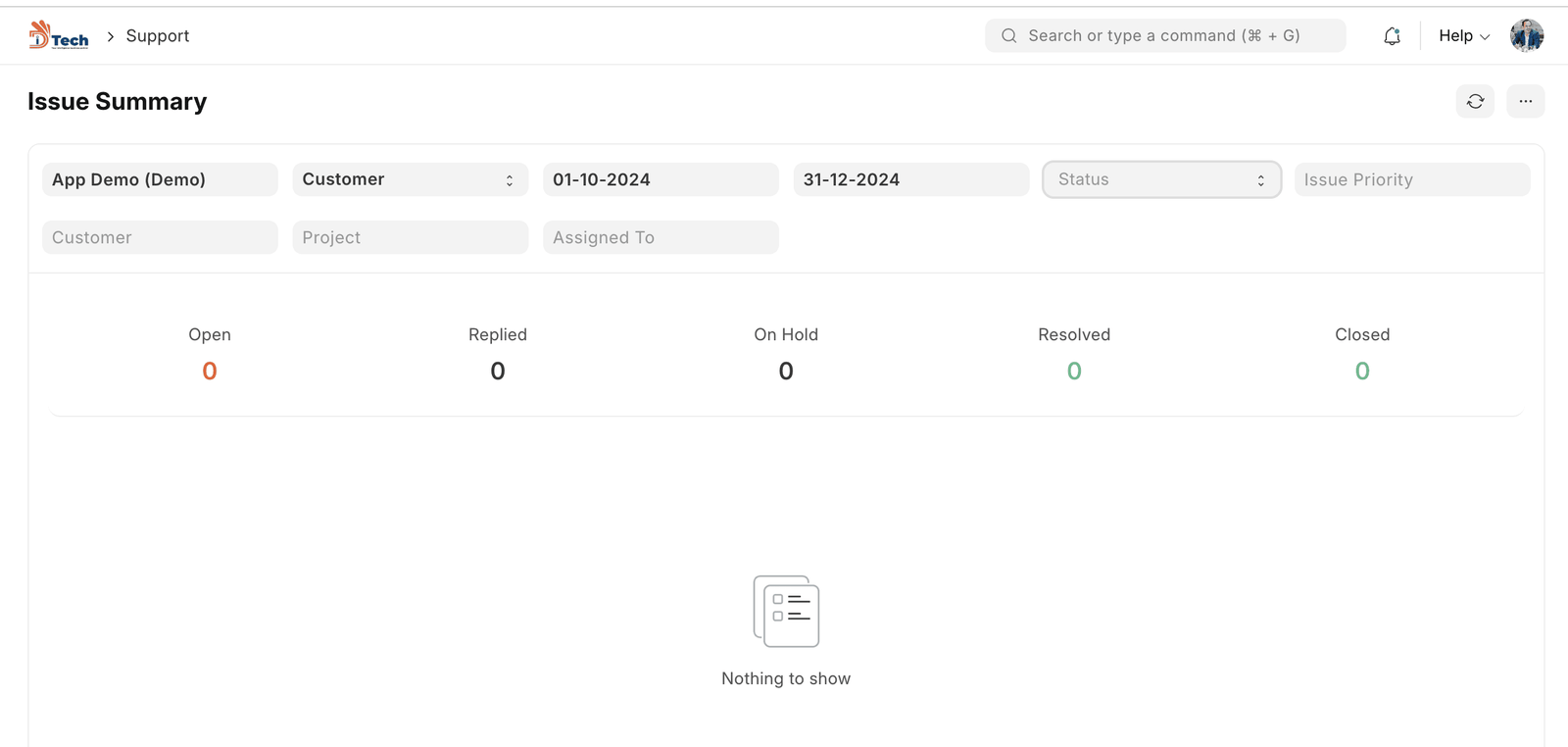Open the three-dot more options menu

click(x=1525, y=101)
